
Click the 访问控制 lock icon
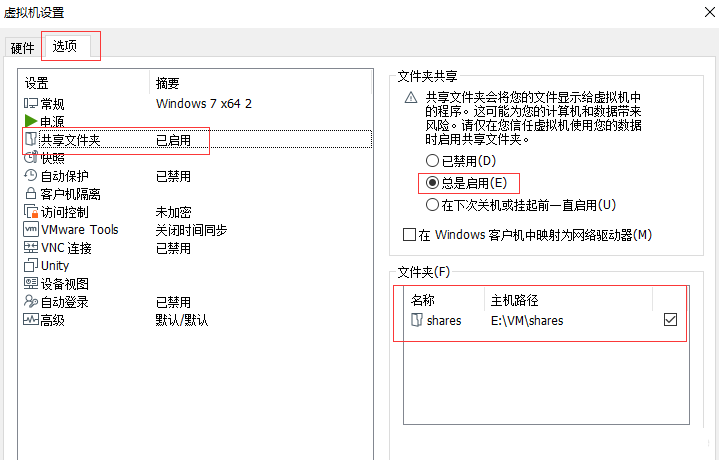pos(31,211)
